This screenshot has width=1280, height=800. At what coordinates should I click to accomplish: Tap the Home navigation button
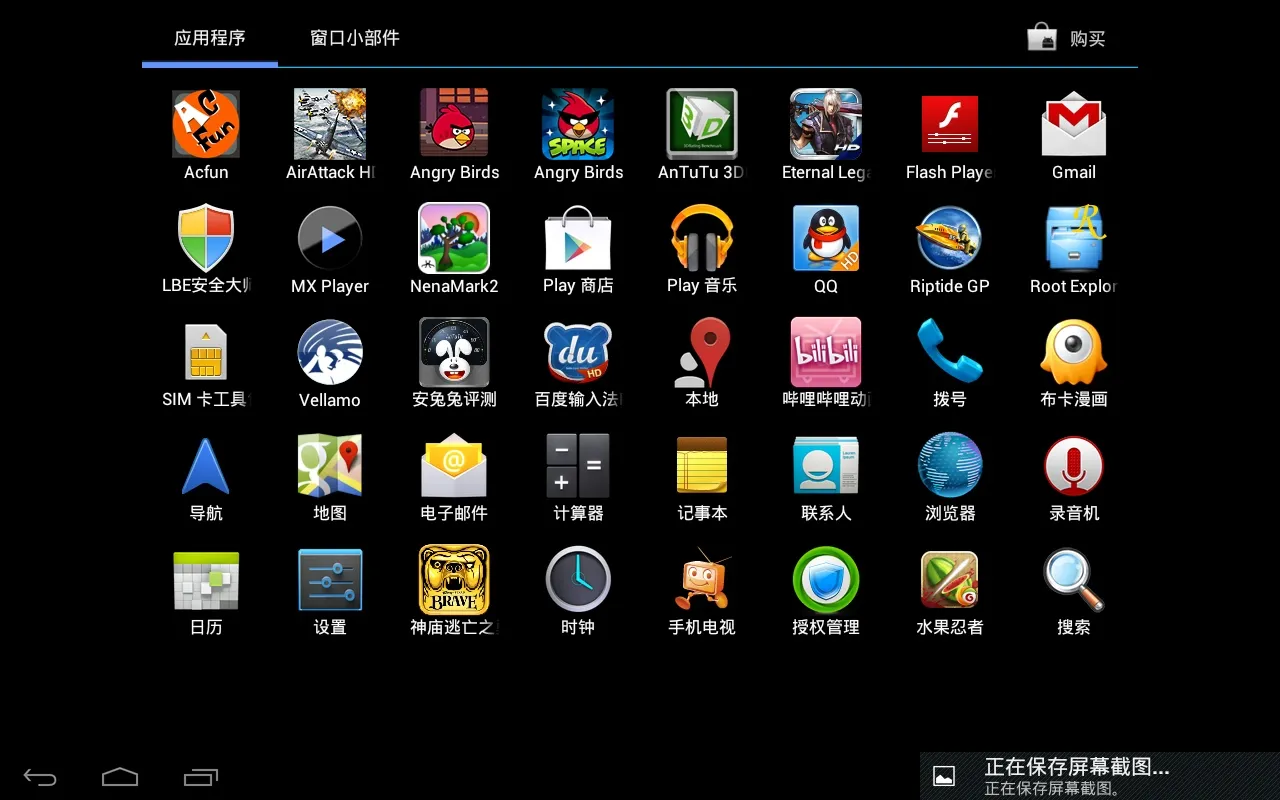coord(120,777)
